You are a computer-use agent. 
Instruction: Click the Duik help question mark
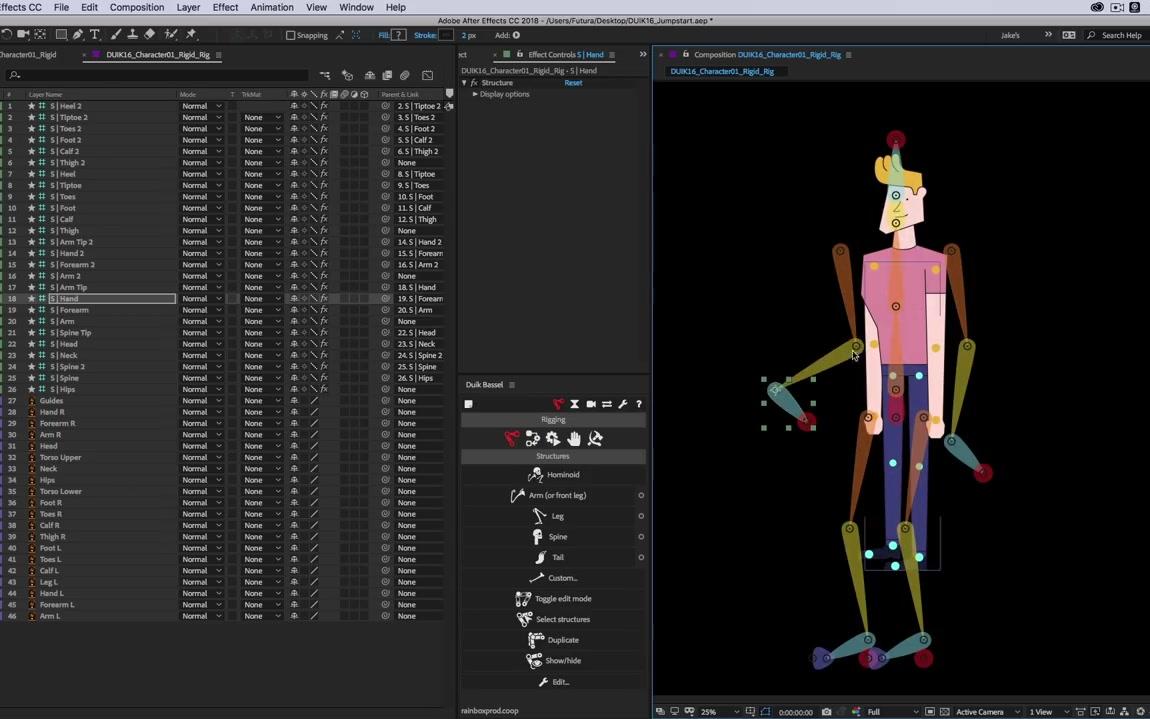point(639,404)
